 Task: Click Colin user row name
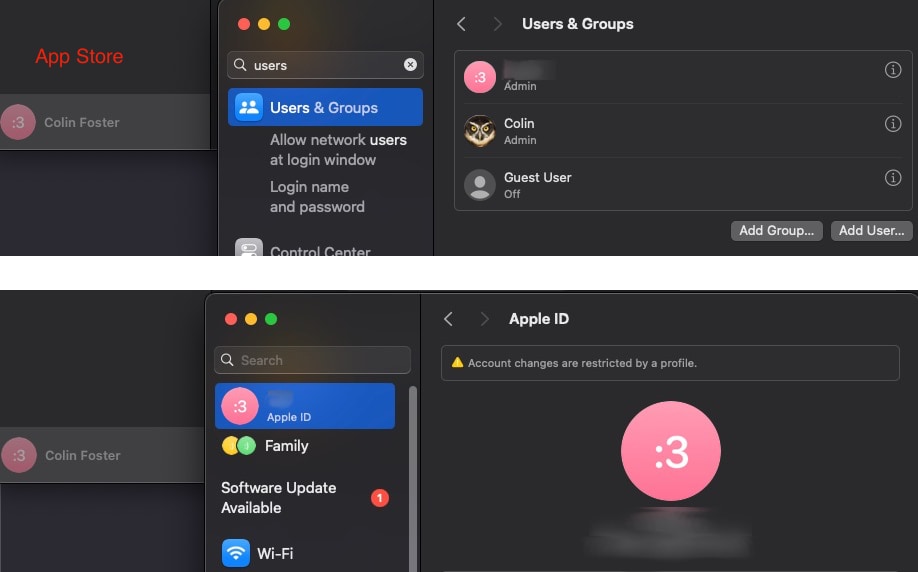519,124
